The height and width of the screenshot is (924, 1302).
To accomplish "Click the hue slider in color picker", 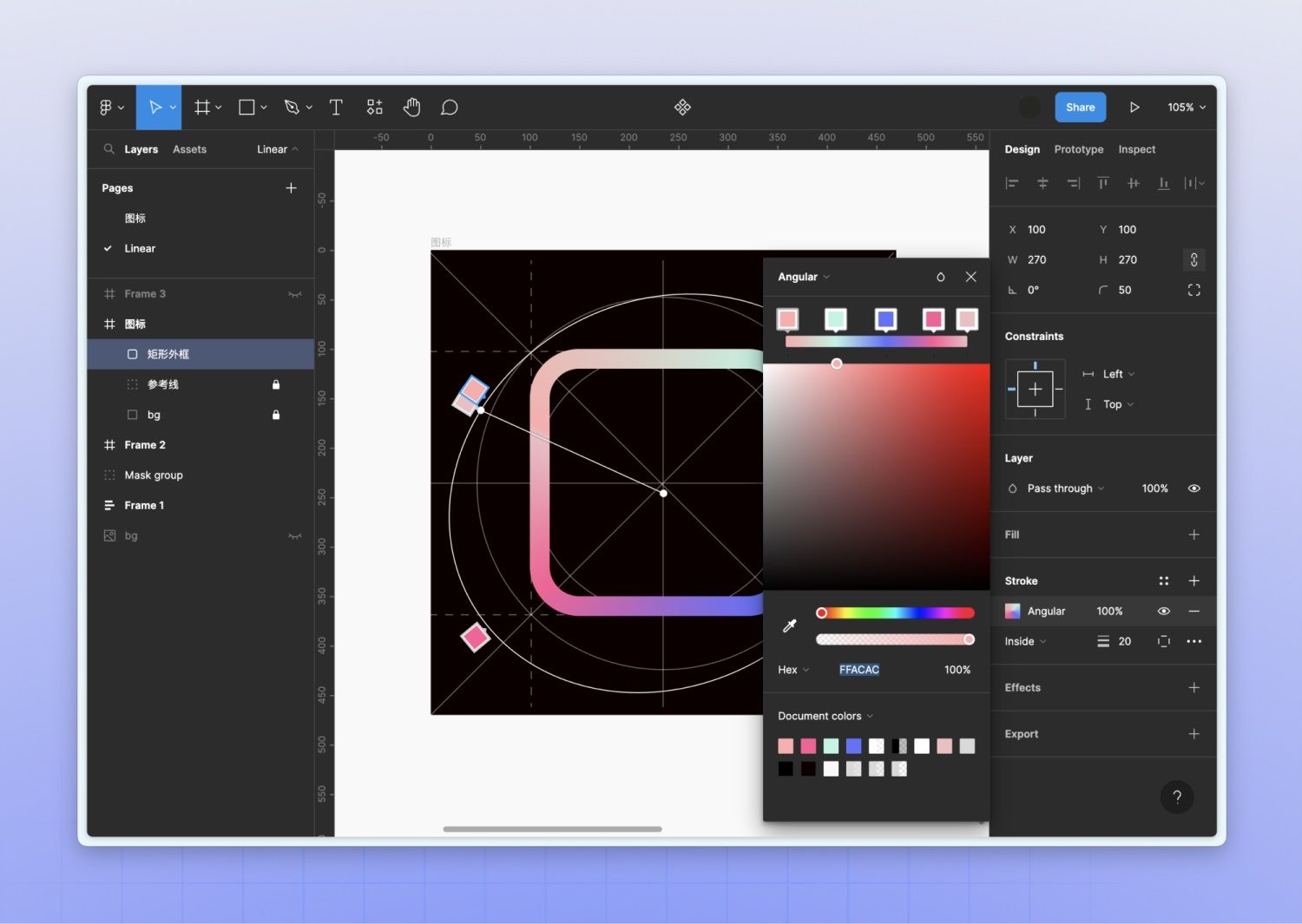I will 895,613.
